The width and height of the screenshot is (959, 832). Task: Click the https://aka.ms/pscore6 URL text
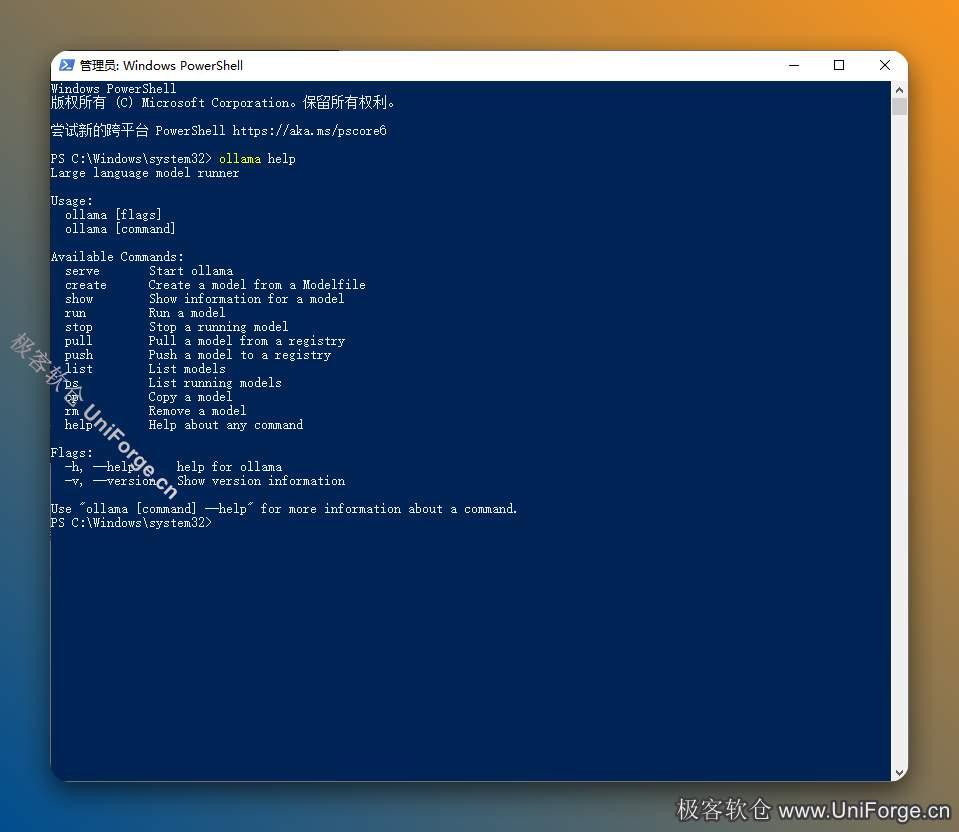pyautogui.click(x=309, y=131)
